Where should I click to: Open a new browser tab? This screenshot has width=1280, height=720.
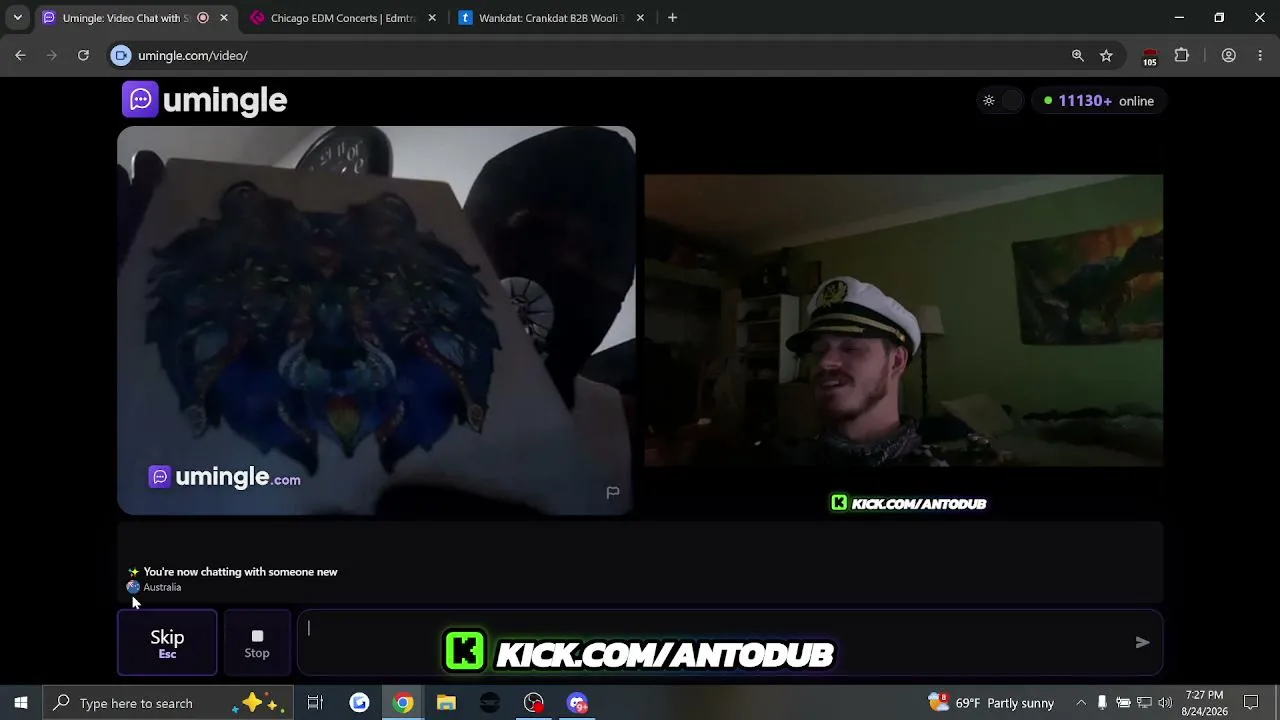tap(672, 18)
